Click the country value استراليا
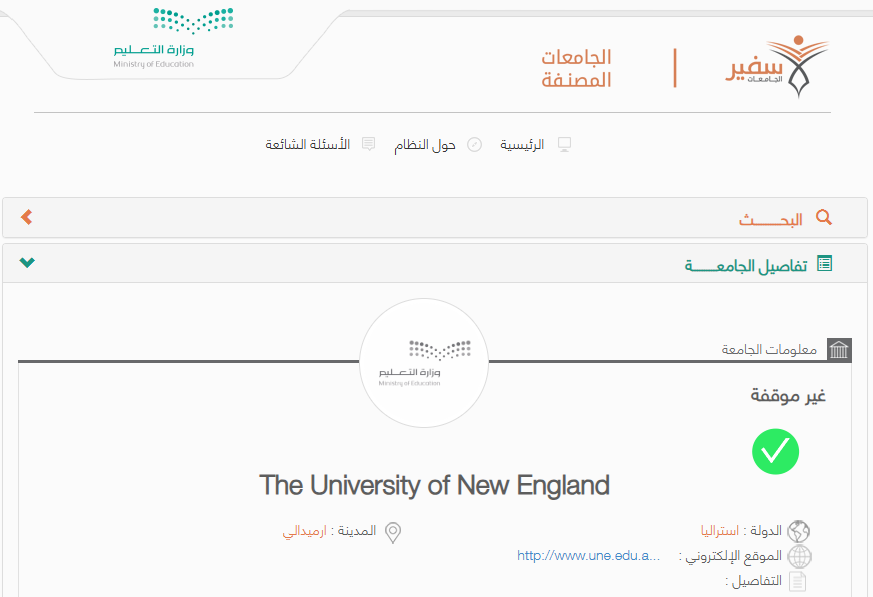873x597 pixels. [720, 531]
